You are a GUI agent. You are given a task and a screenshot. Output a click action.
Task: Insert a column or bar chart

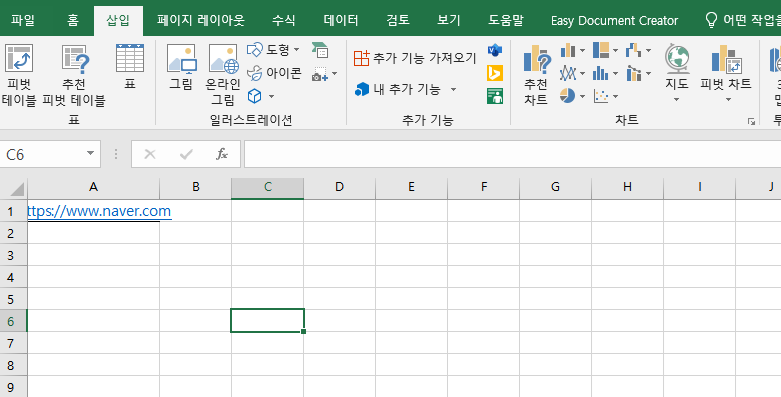click(x=568, y=50)
